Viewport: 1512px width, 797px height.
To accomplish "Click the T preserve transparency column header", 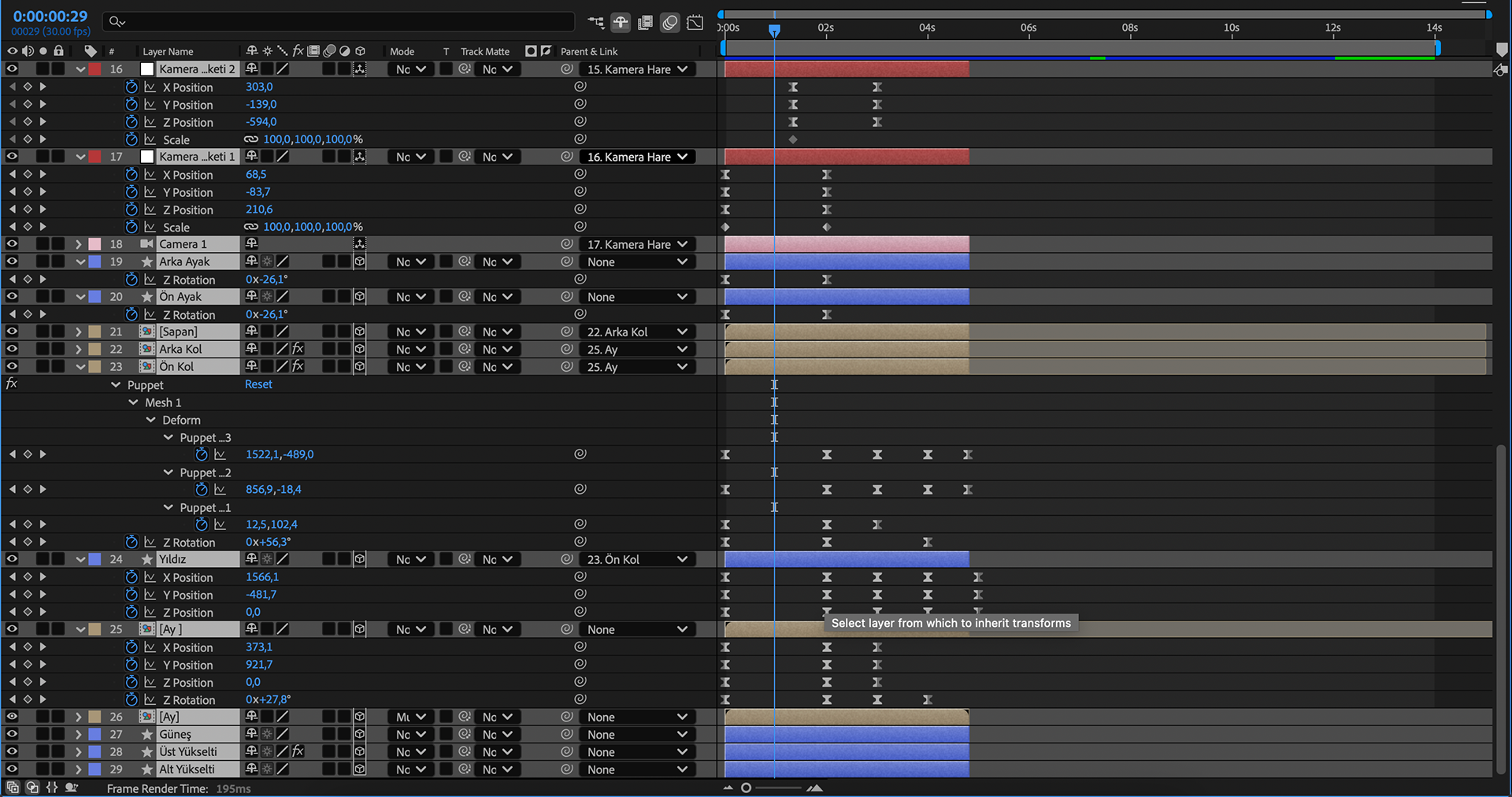I will (x=446, y=51).
